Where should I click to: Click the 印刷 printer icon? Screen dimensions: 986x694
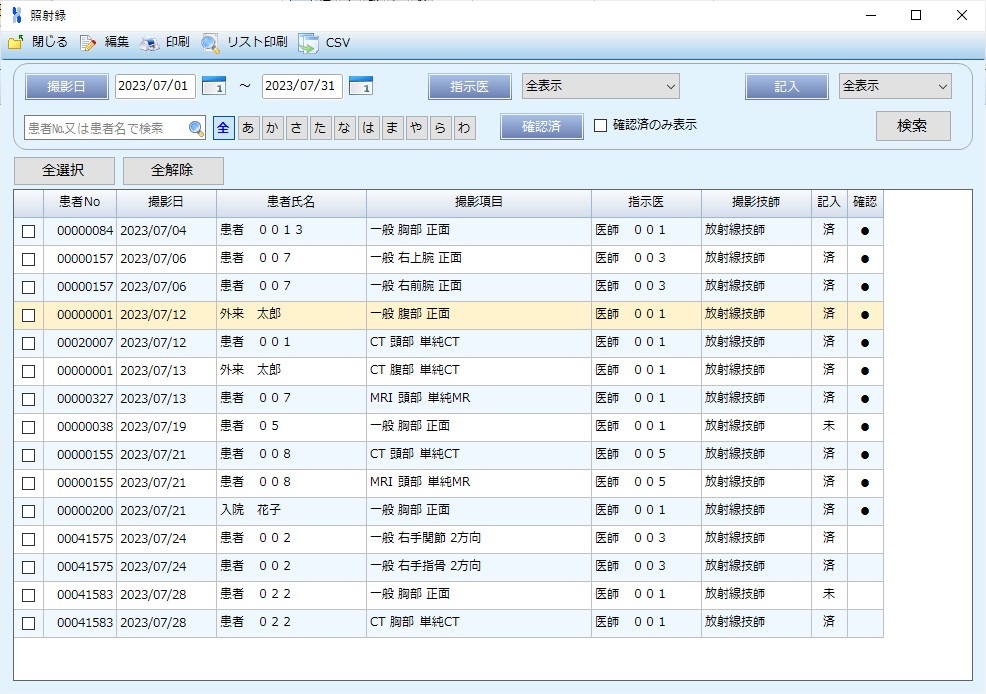point(150,42)
